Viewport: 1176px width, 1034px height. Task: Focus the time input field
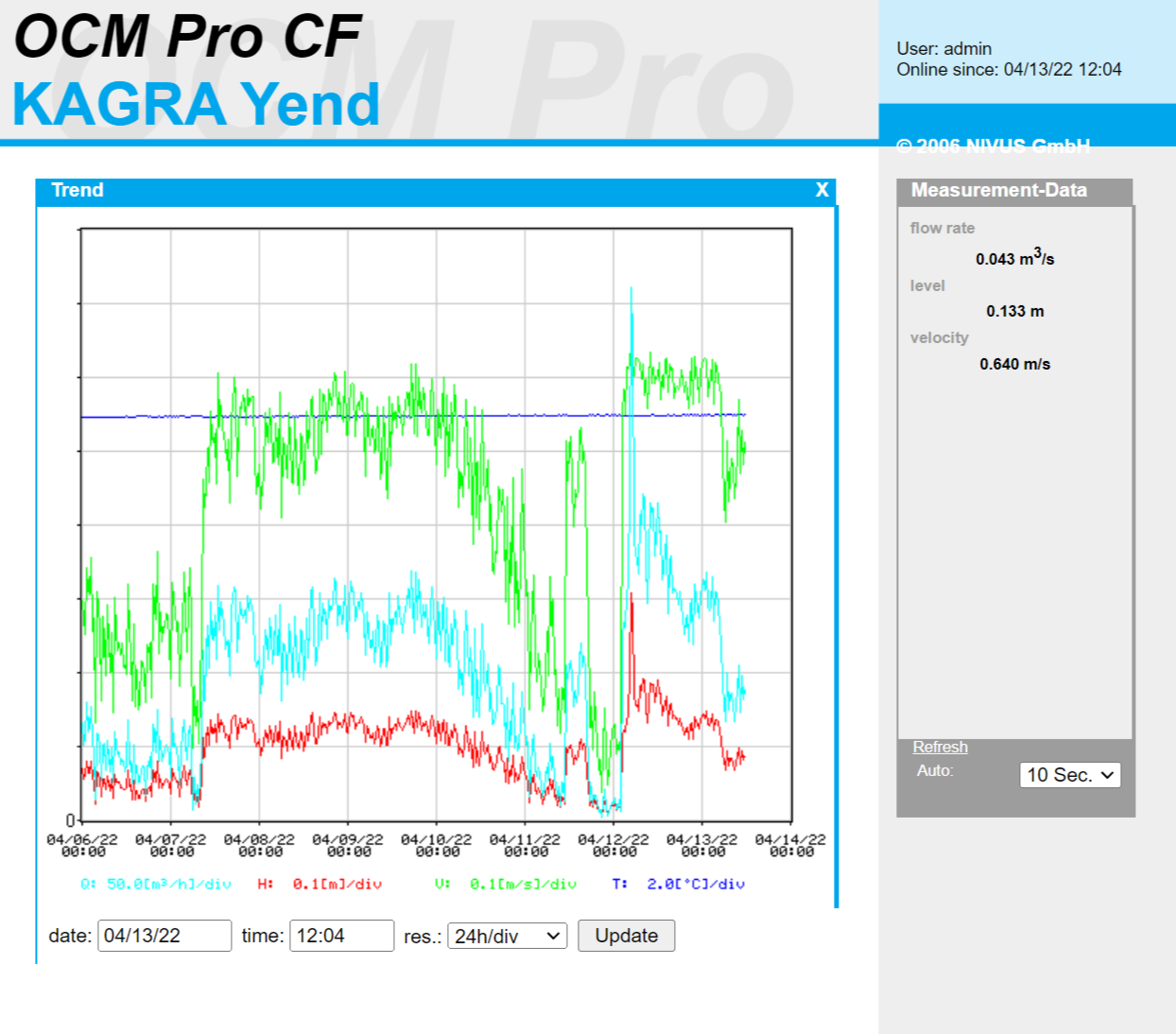pos(341,936)
